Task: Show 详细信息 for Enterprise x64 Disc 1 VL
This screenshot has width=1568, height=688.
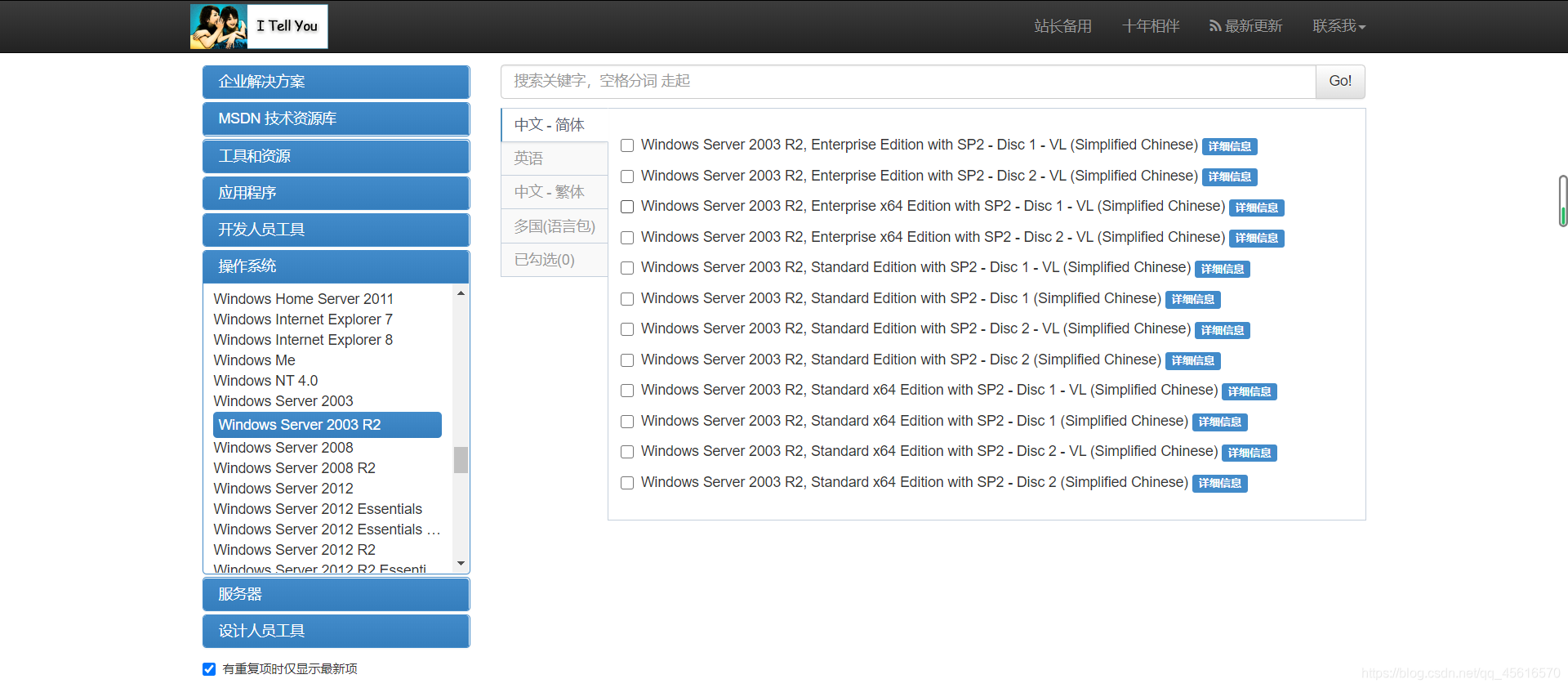Action: point(1256,208)
